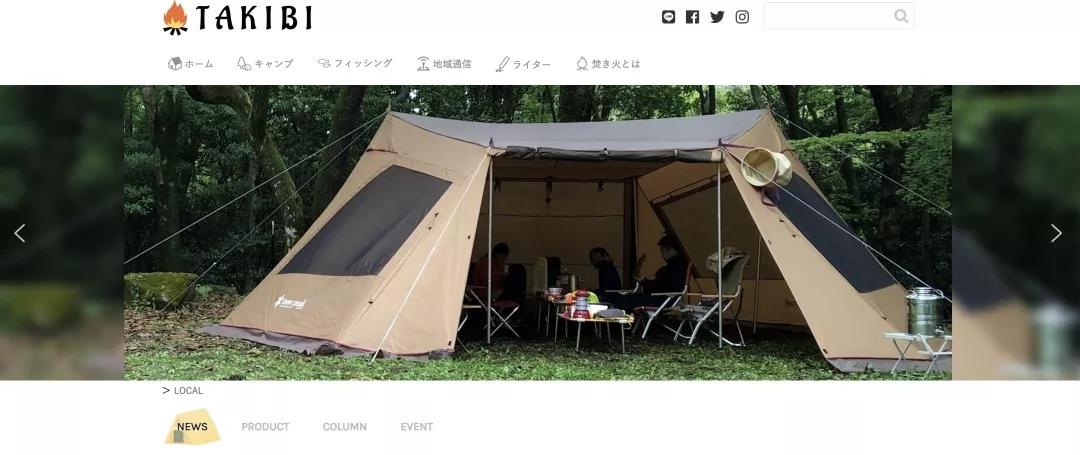Switch to the PRODUCT tab
The width and height of the screenshot is (1080, 455).
click(x=265, y=427)
